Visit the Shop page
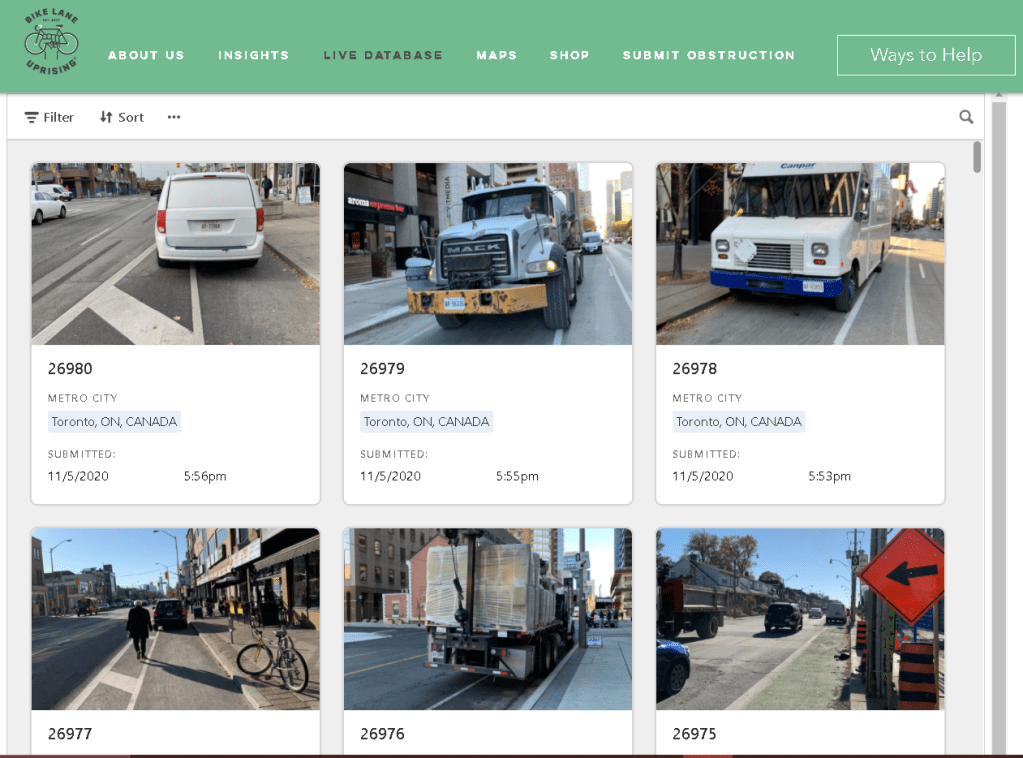Screen dimensions: 1023x758 569,55
